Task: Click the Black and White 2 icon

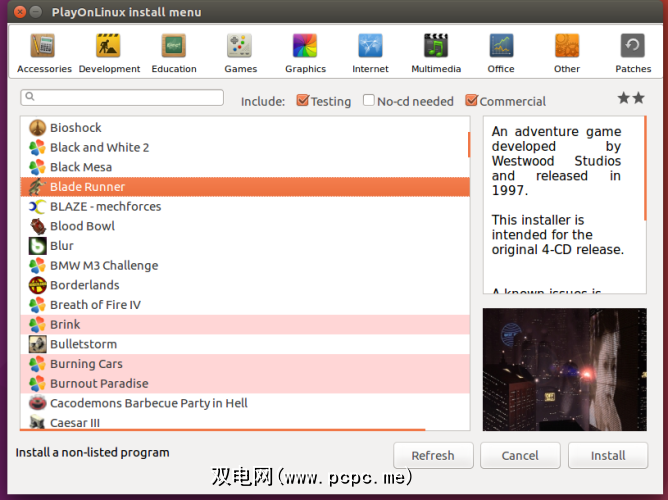Action: 37,147
